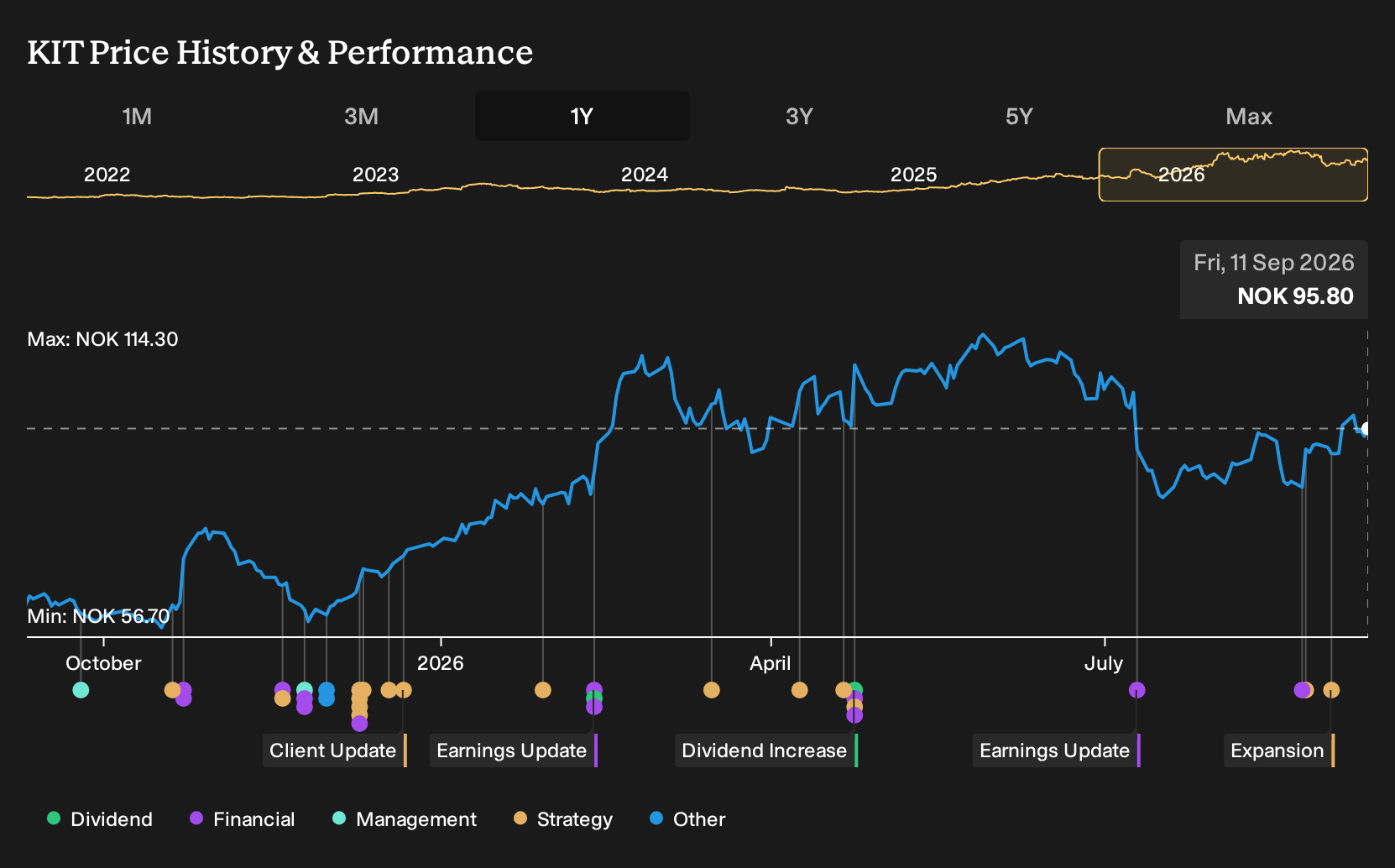The image size is (1395, 868).
Task: Open the Client Update event label
Action: point(335,750)
